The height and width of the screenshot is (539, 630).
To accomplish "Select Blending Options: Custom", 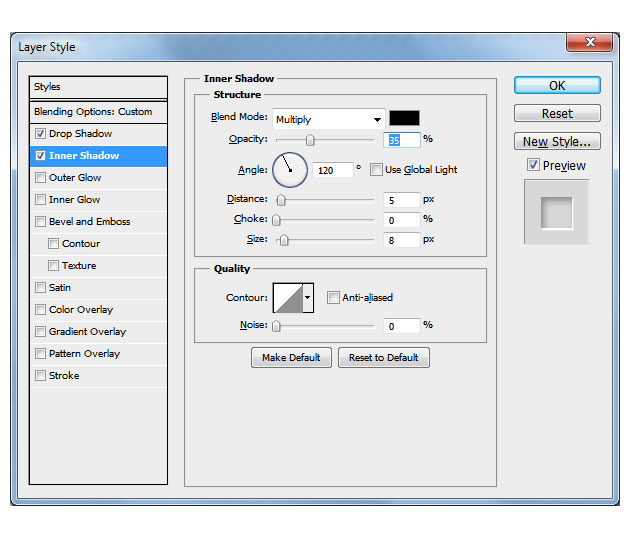I will (x=98, y=112).
